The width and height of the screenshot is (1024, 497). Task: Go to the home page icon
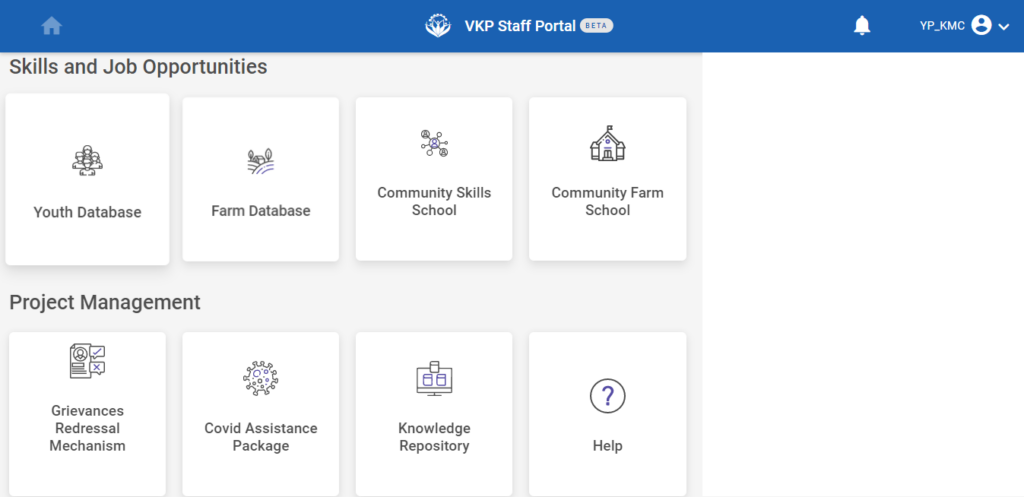pyautogui.click(x=52, y=26)
